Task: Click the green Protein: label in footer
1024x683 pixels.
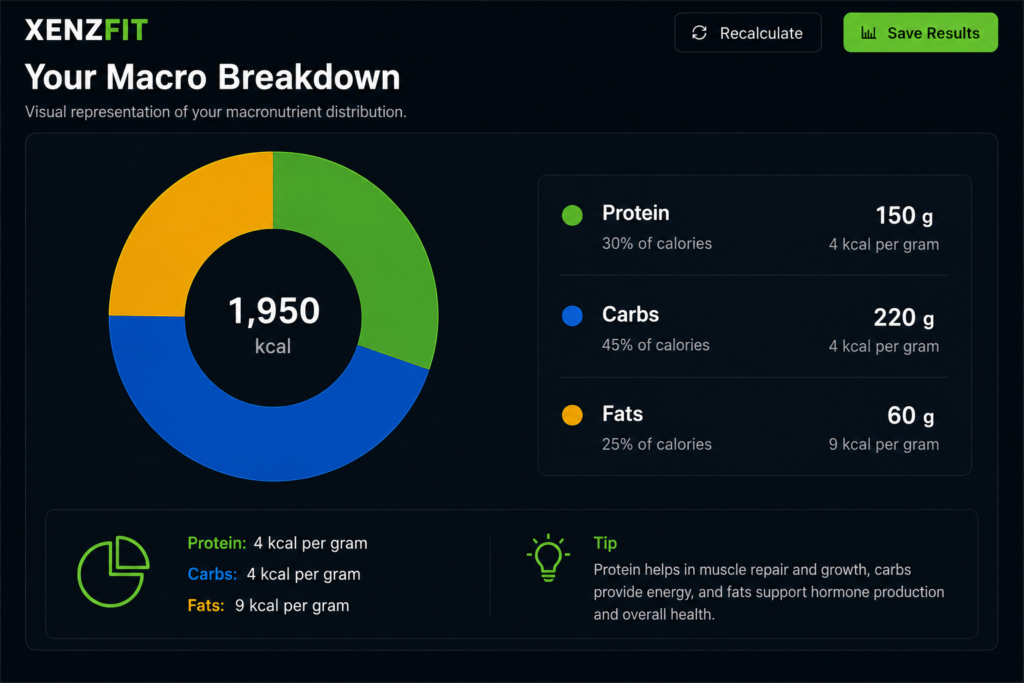Action: pyautogui.click(x=217, y=543)
